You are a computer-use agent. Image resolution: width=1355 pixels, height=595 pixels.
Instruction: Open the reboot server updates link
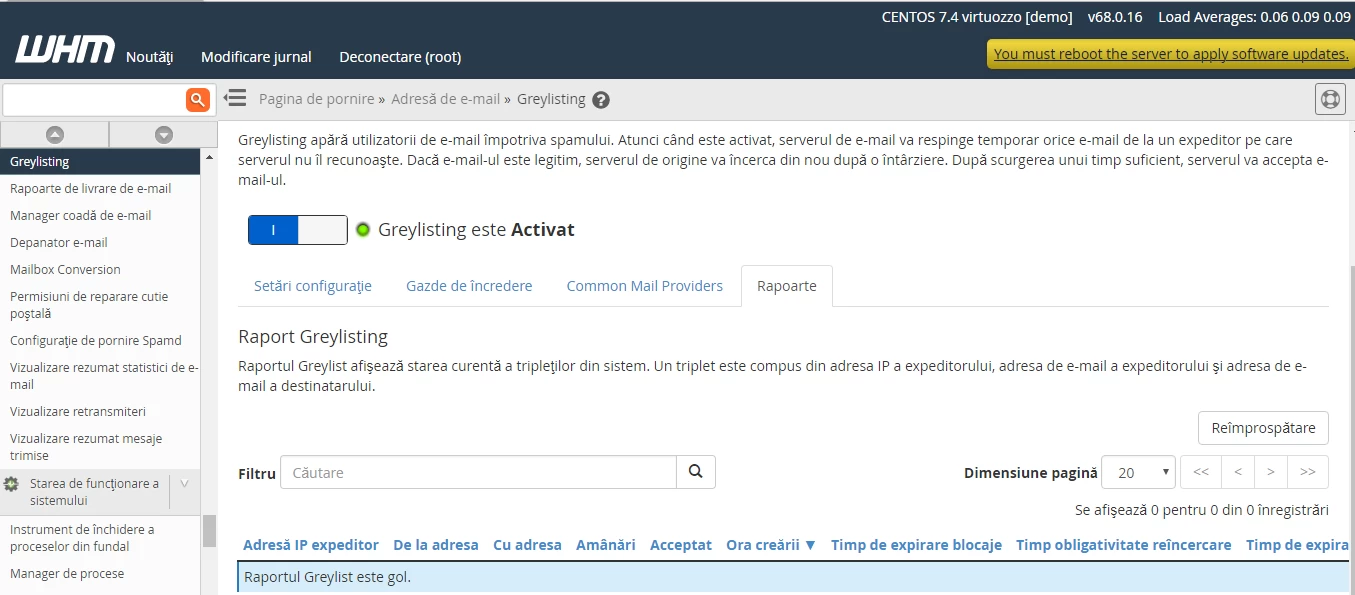pos(1169,53)
